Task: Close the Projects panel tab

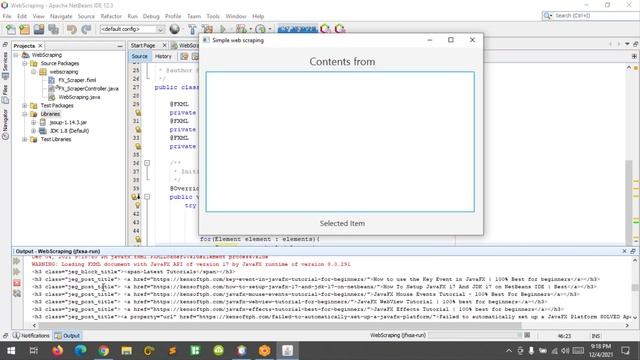Action: click(40, 46)
